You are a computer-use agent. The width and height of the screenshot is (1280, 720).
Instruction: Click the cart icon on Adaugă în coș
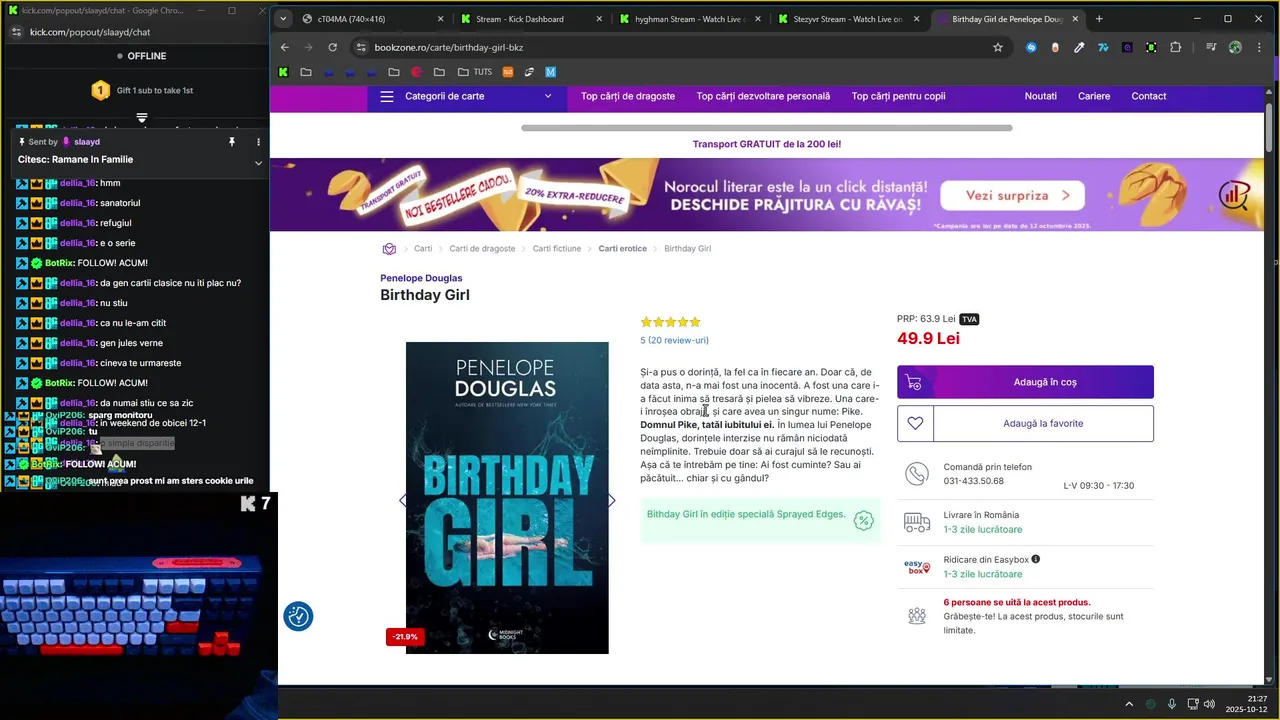point(912,382)
